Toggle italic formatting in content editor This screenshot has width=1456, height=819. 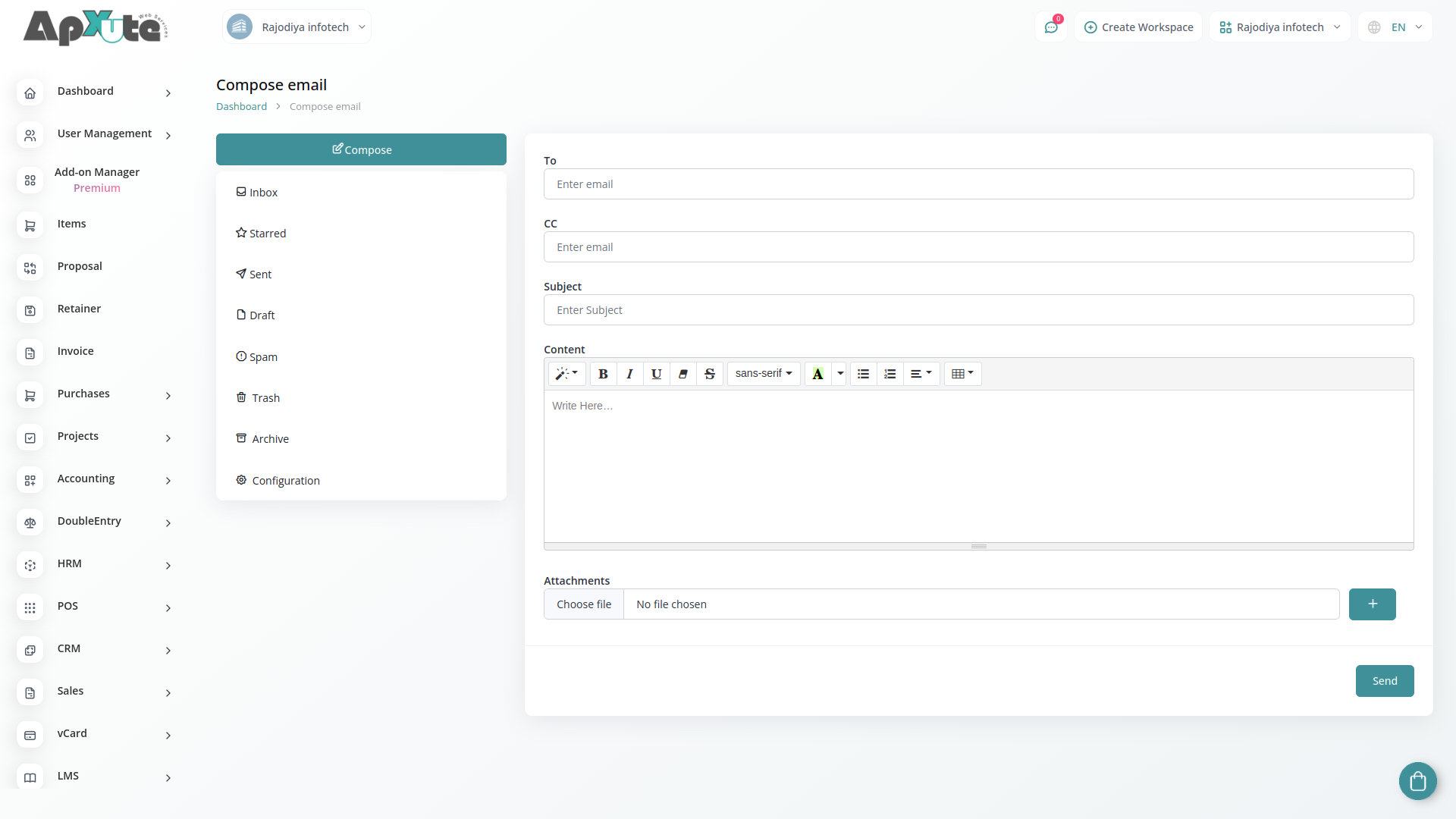[629, 374]
